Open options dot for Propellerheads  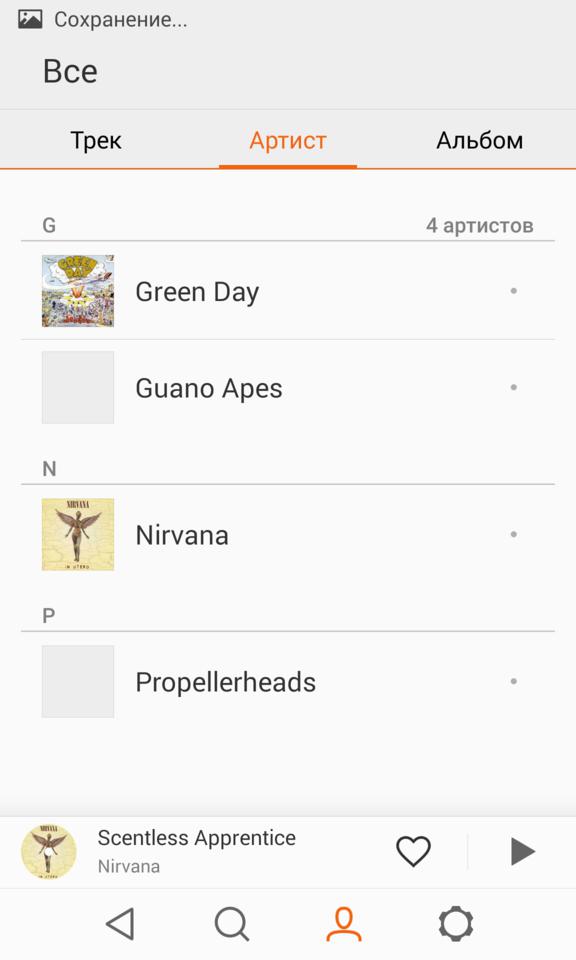pyautogui.click(x=514, y=681)
